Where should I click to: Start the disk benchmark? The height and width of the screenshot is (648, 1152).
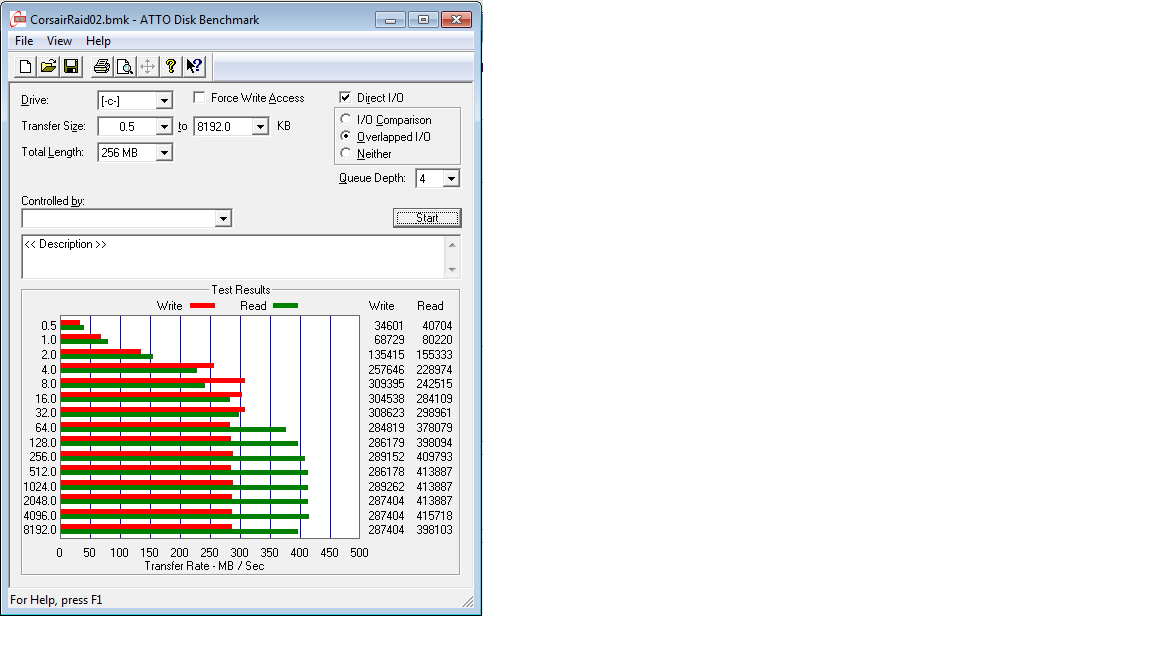(x=427, y=218)
